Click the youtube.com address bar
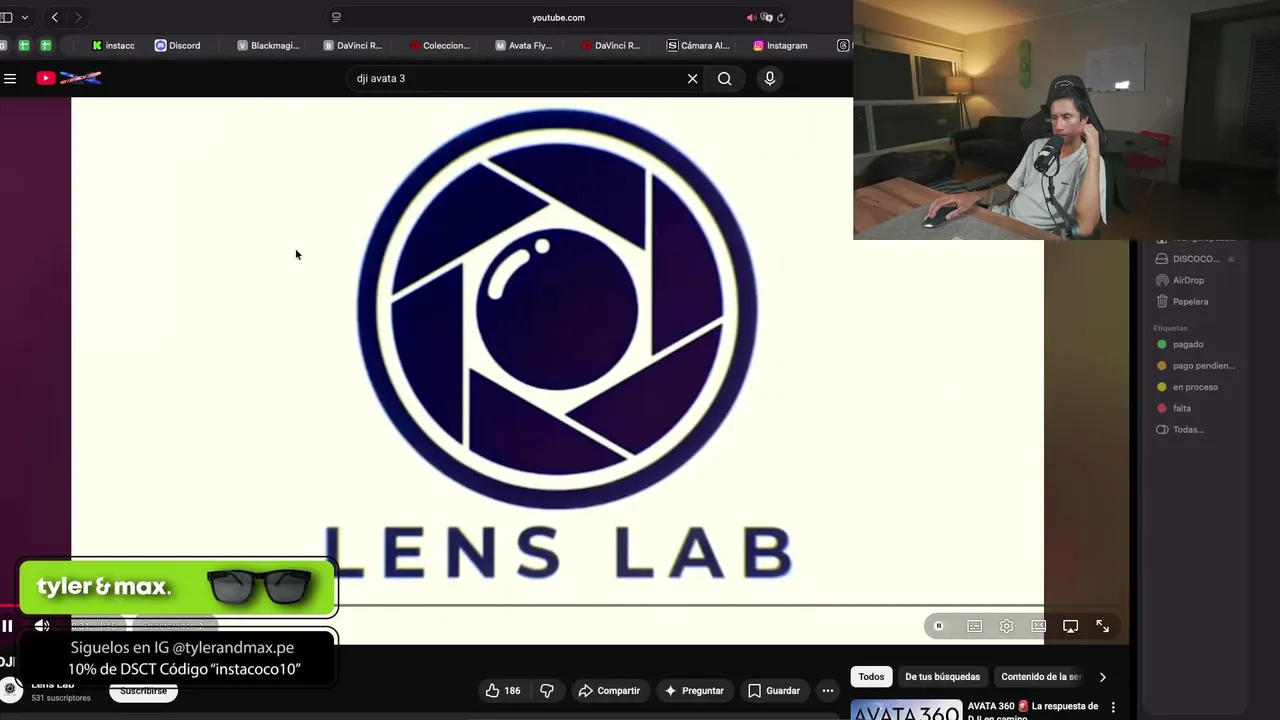1280x720 pixels. [558, 17]
